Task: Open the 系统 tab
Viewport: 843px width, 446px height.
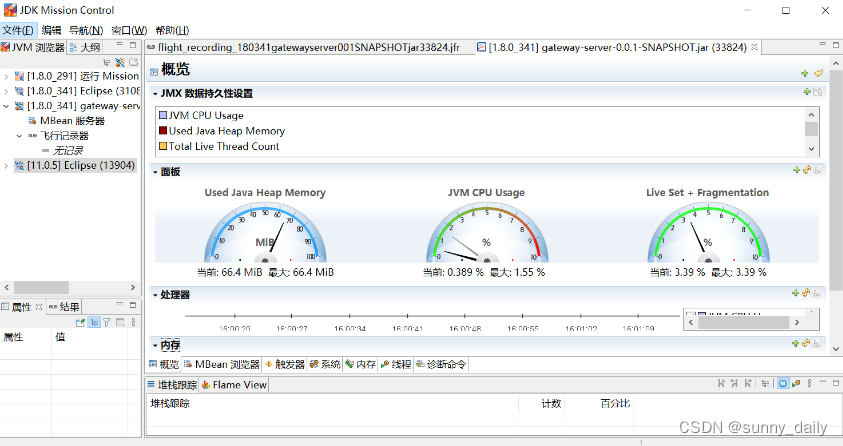Action: (325, 364)
